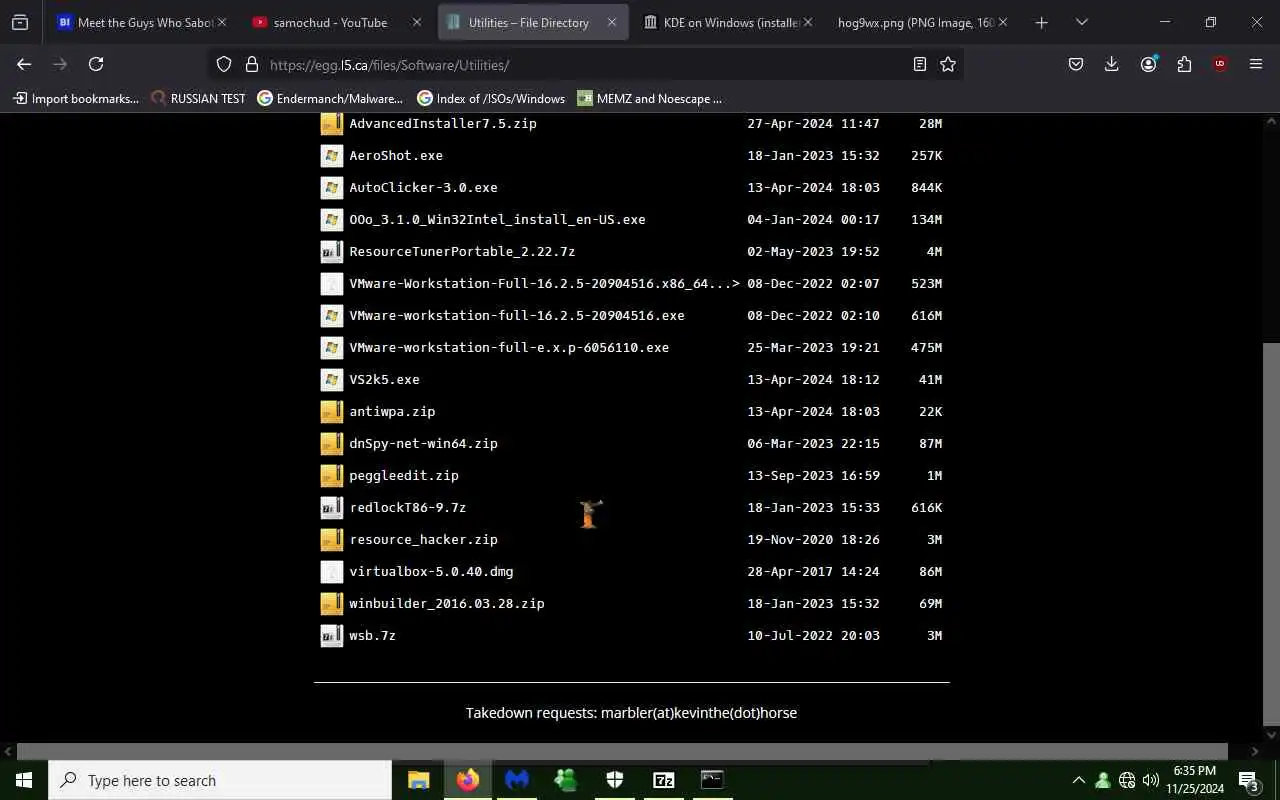Image resolution: width=1280 pixels, height=800 pixels.
Task: Open the Firefox account icon
Action: 1148,64
